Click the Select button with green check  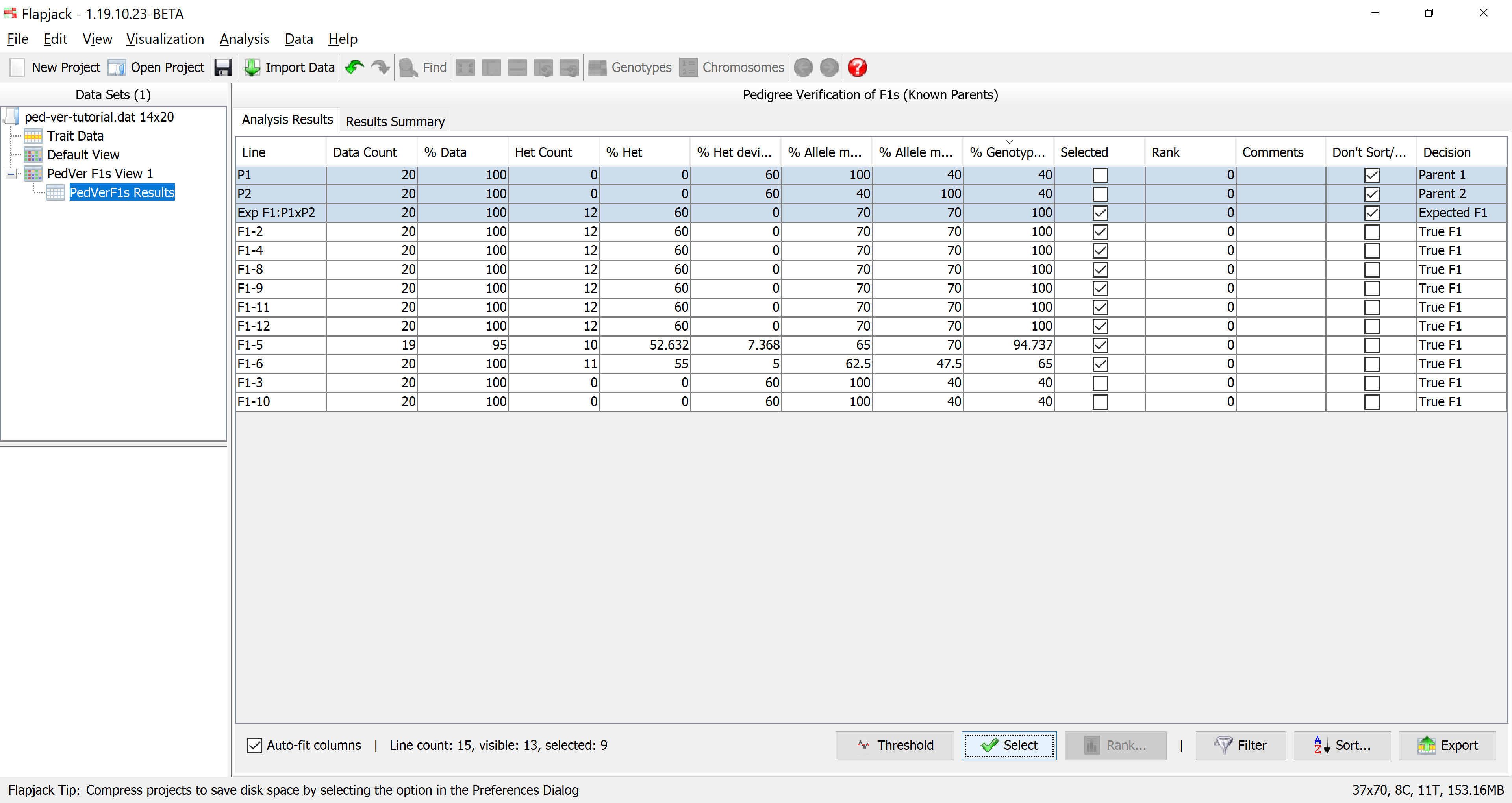[x=1009, y=746]
